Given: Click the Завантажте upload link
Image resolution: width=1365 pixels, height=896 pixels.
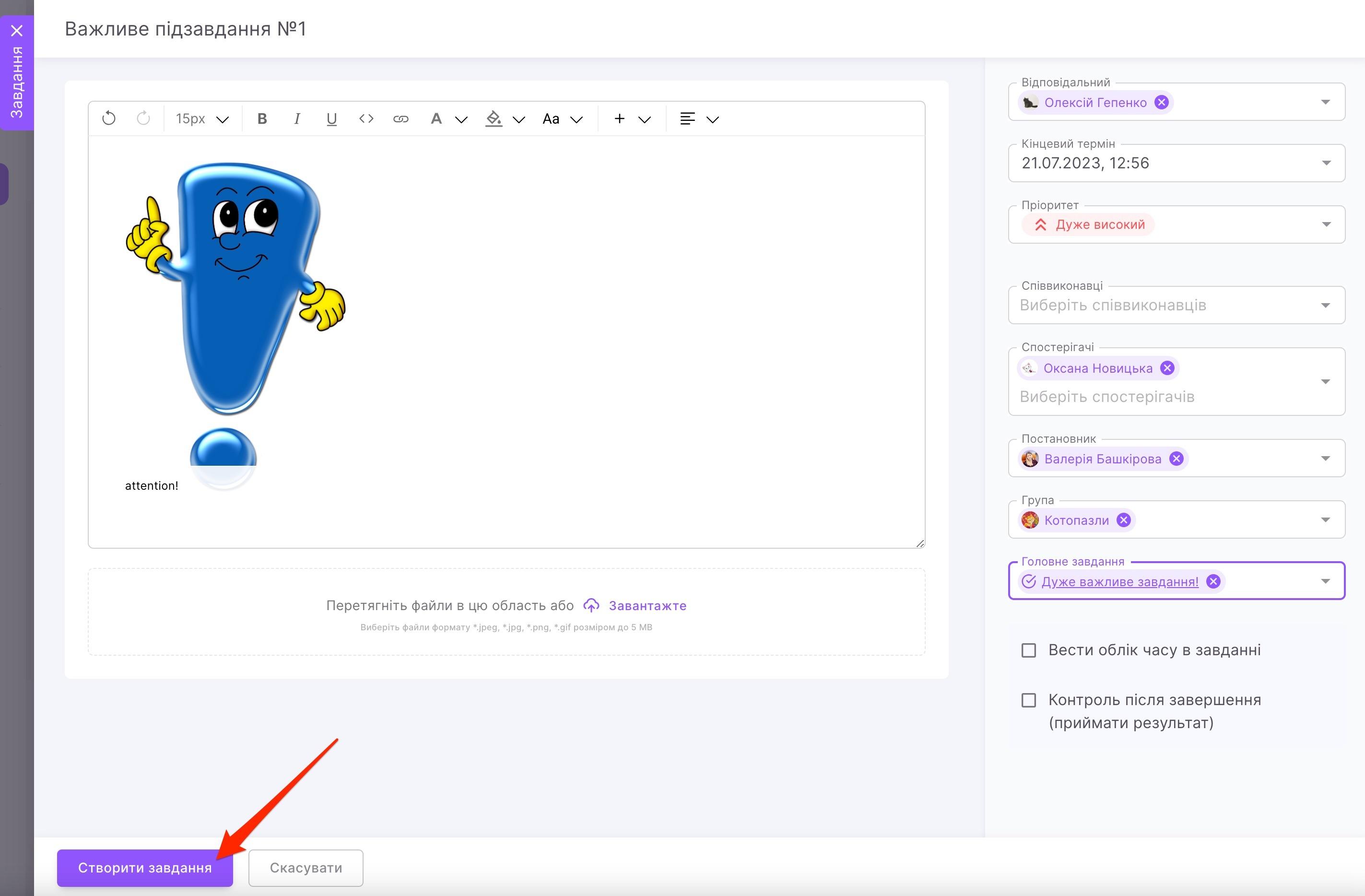Looking at the screenshot, I should coord(647,606).
